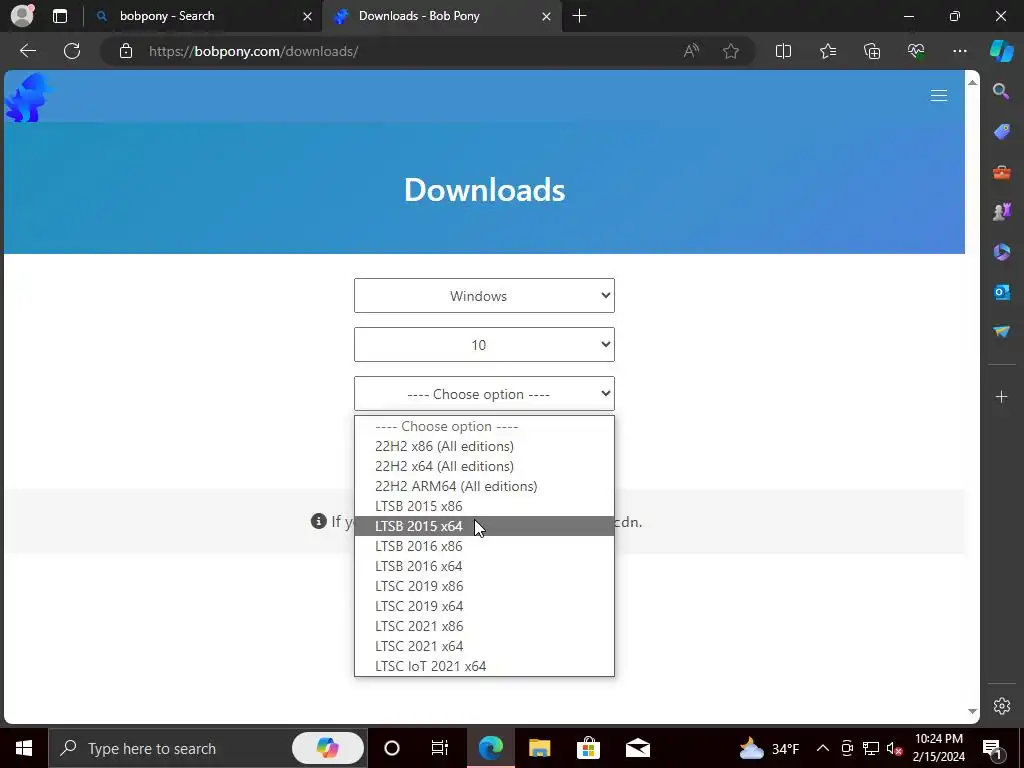1024x768 pixels.
Task: Open Edge settings and more menu
Action: 959,51
